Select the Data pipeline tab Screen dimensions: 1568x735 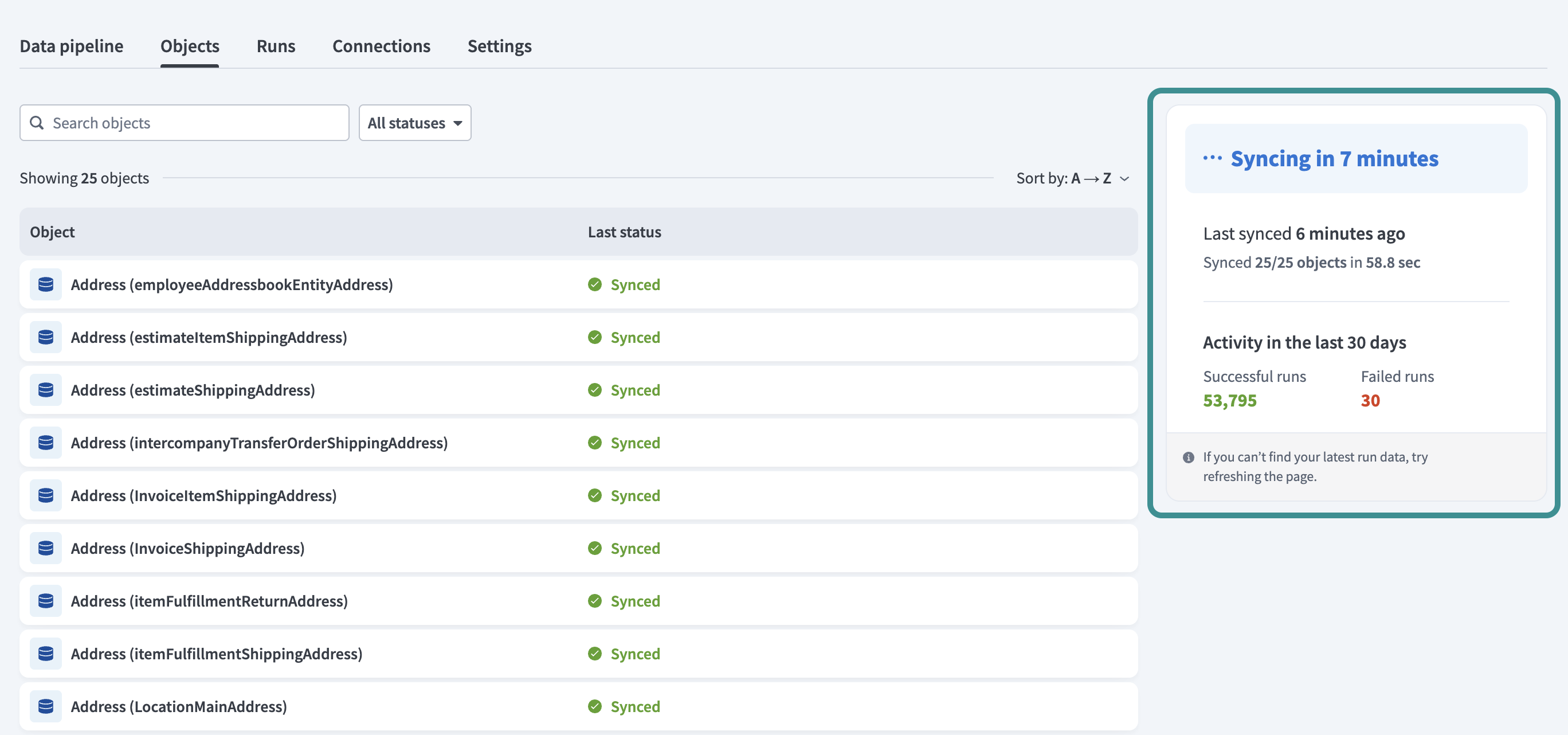click(71, 46)
